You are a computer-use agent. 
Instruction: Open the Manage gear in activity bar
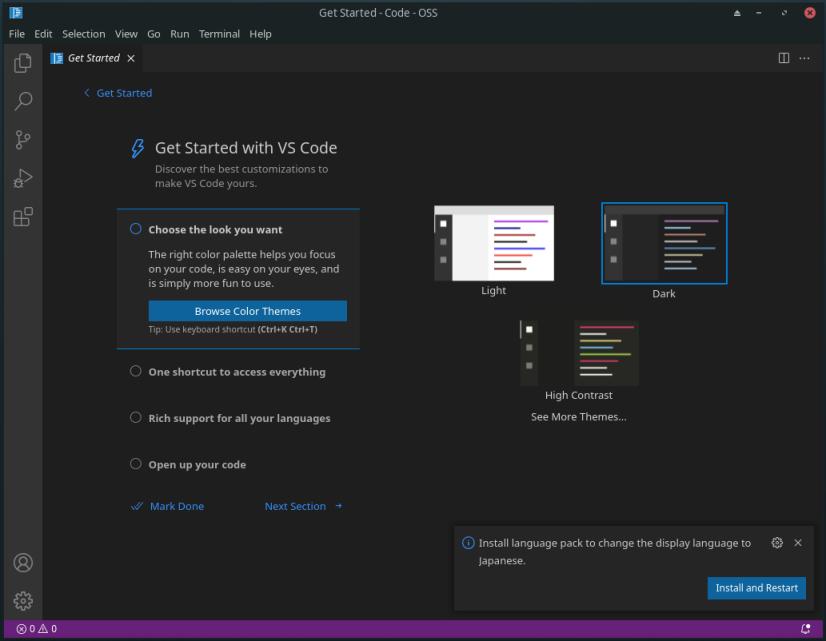tap(23, 600)
